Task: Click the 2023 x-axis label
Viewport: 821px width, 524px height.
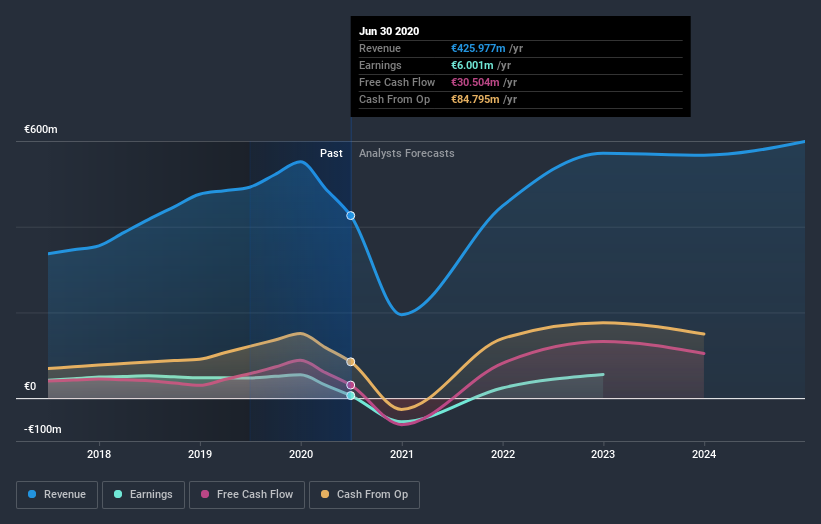Action: click(603, 454)
